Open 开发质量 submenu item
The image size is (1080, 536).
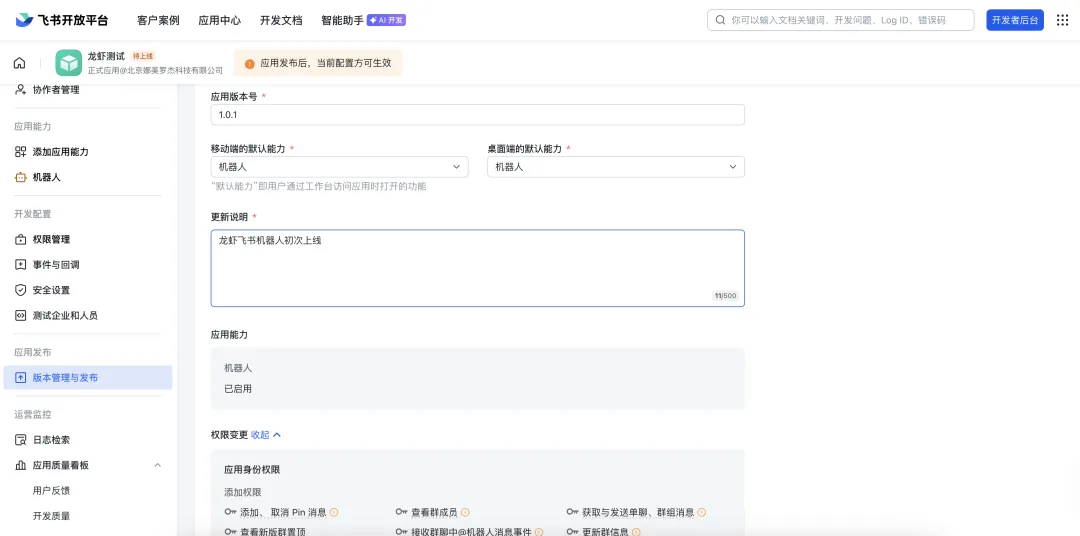(51, 516)
